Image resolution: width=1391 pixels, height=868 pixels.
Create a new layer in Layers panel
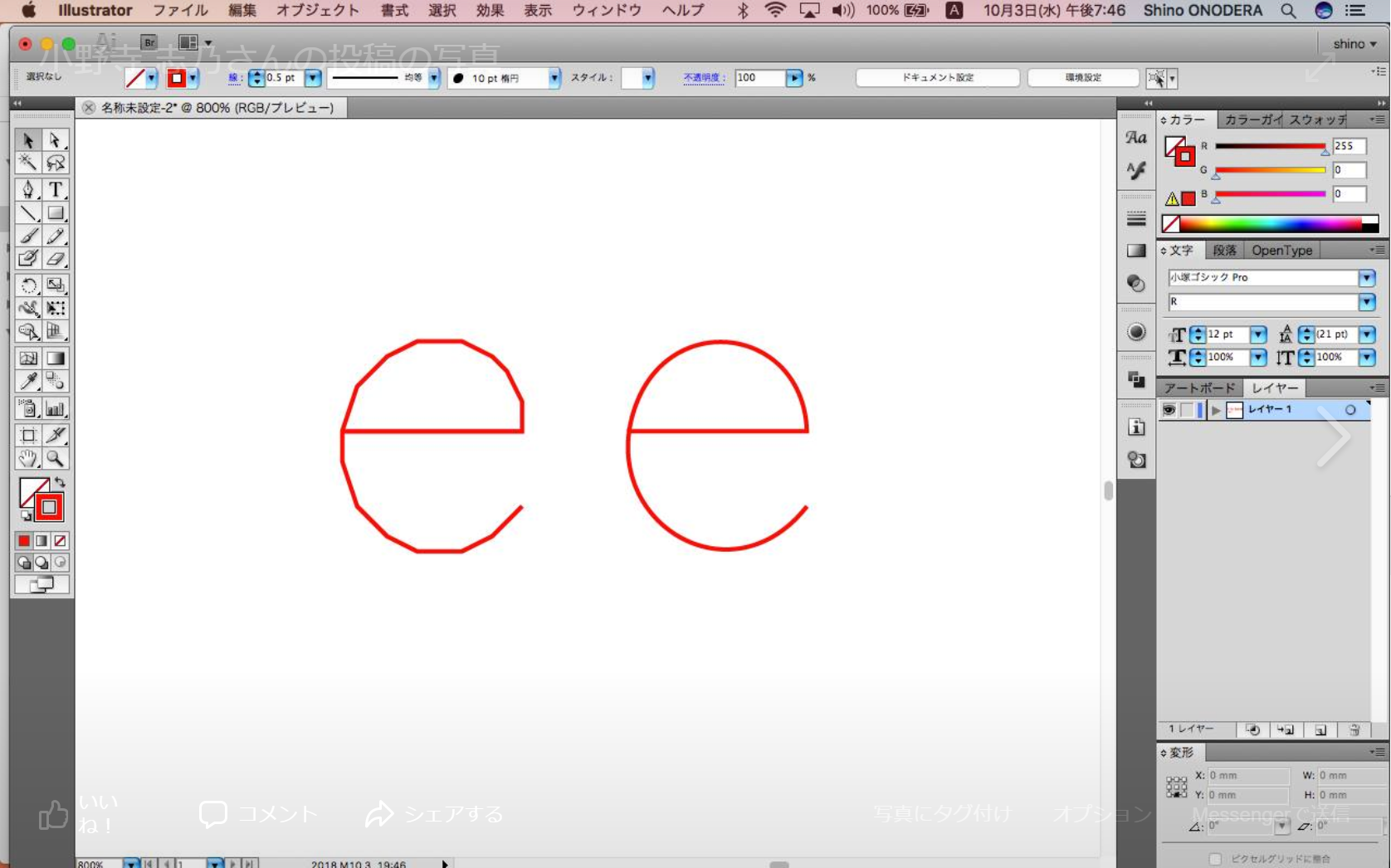pos(1320,730)
